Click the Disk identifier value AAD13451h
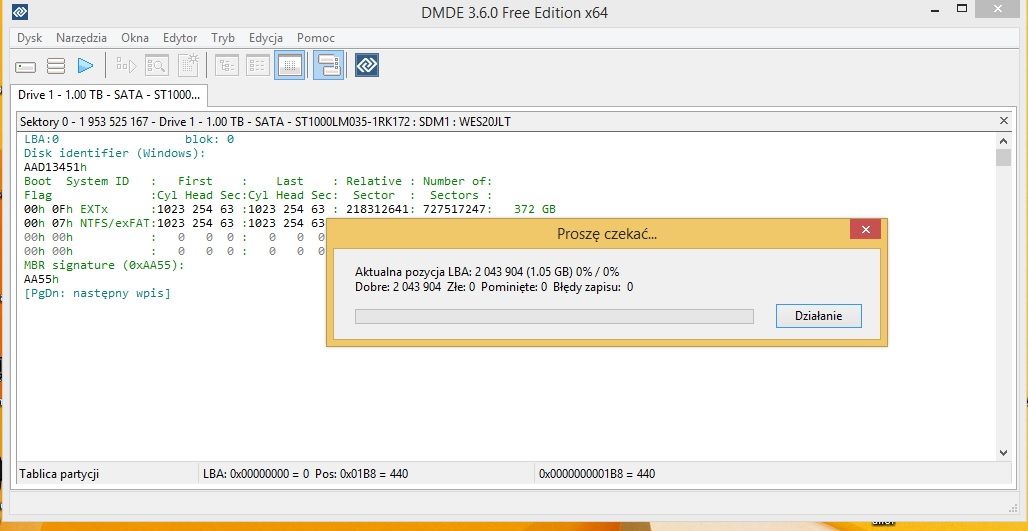This screenshot has height=531, width=1028. coord(55,167)
